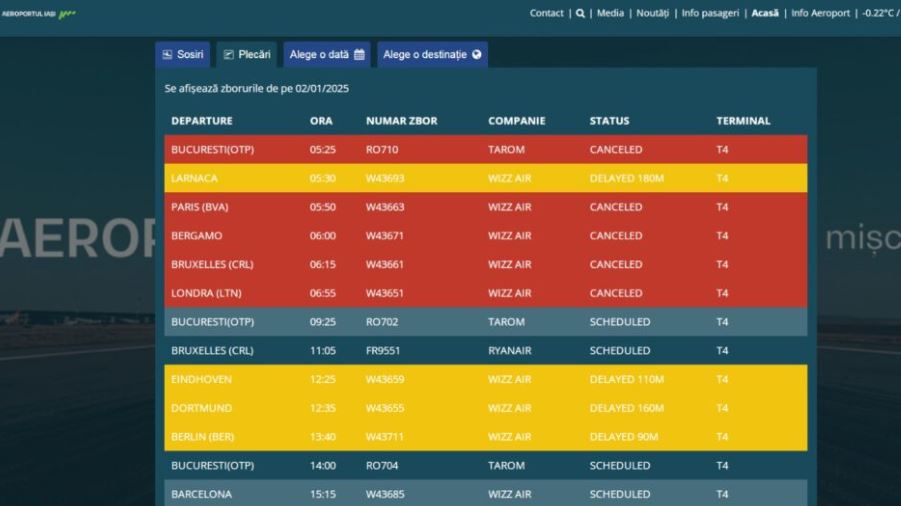Go to the Acasă page
The image size is (901, 506).
pyautogui.click(x=765, y=13)
